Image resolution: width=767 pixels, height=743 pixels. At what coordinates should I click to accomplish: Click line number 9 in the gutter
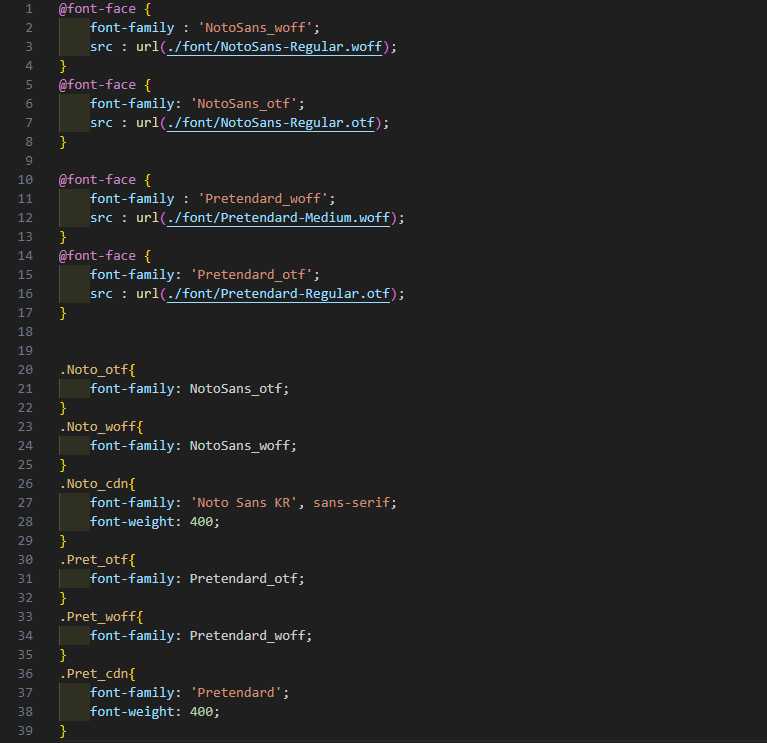point(29,161)
